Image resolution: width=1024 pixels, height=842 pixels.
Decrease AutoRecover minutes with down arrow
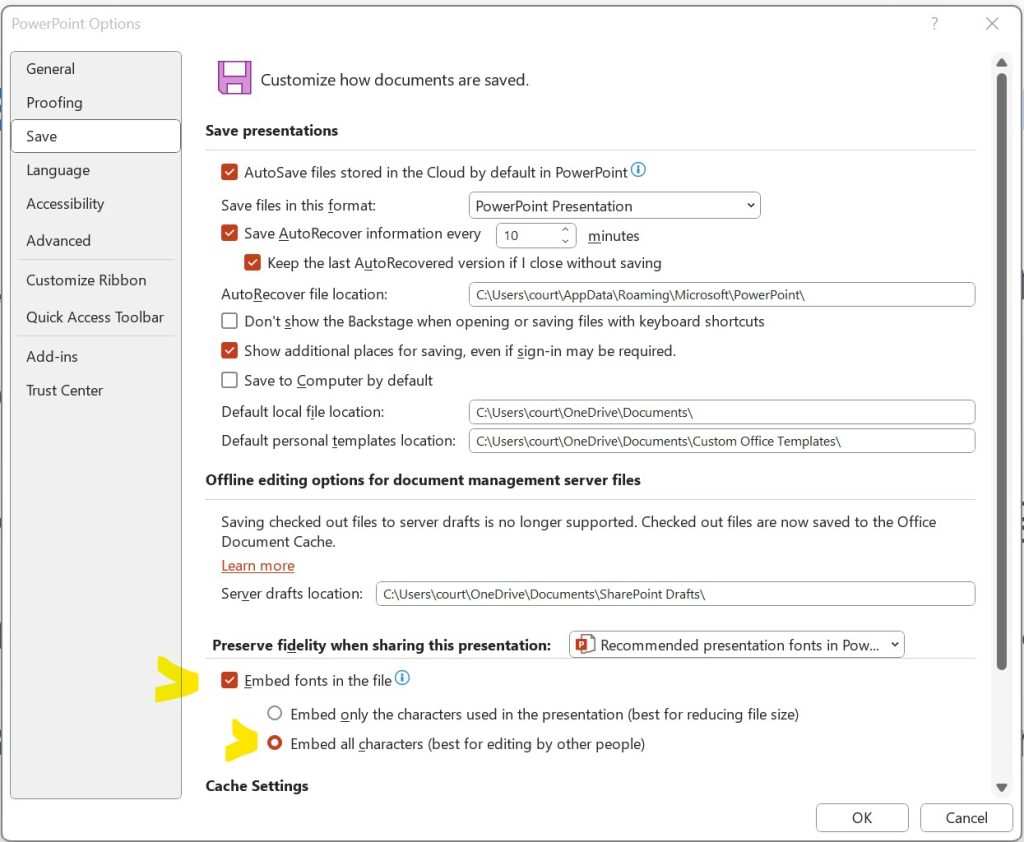565,242
